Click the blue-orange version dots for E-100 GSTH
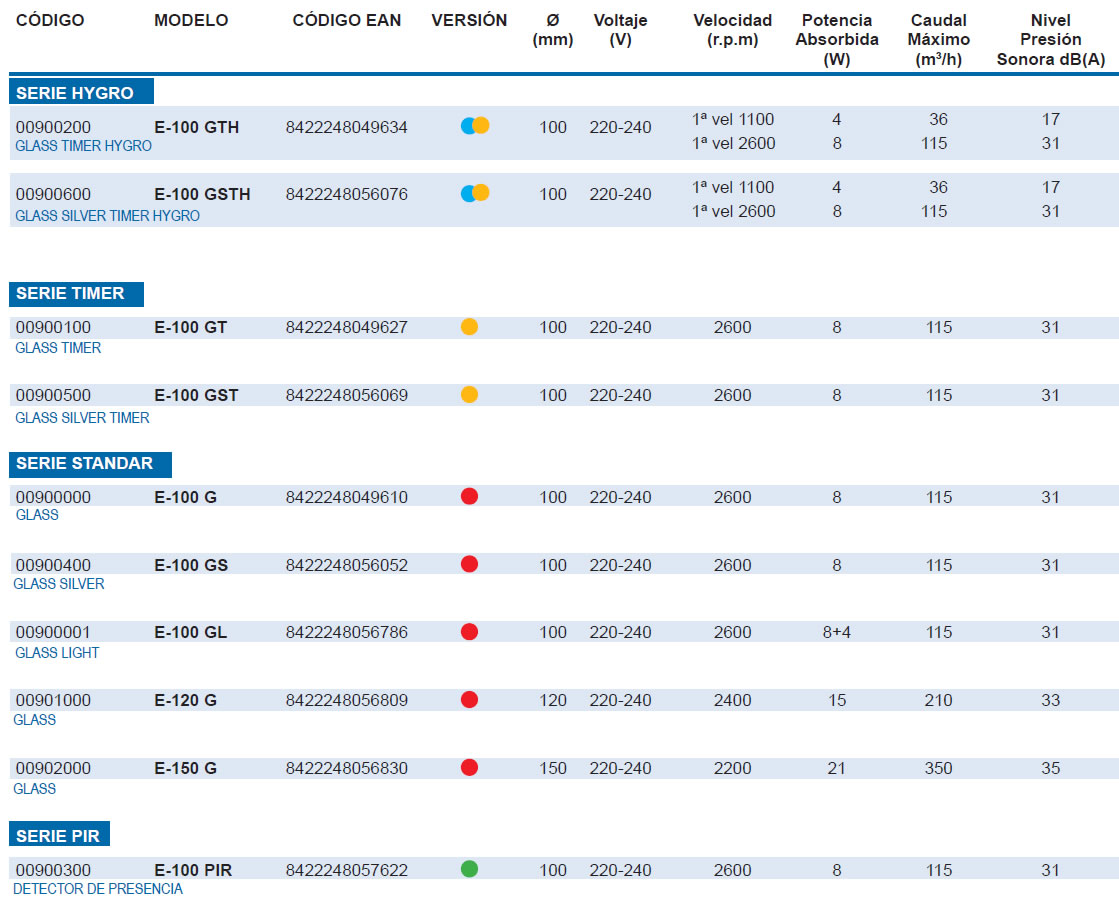This screenshot has width=1119, height=907. click(475, 193)
